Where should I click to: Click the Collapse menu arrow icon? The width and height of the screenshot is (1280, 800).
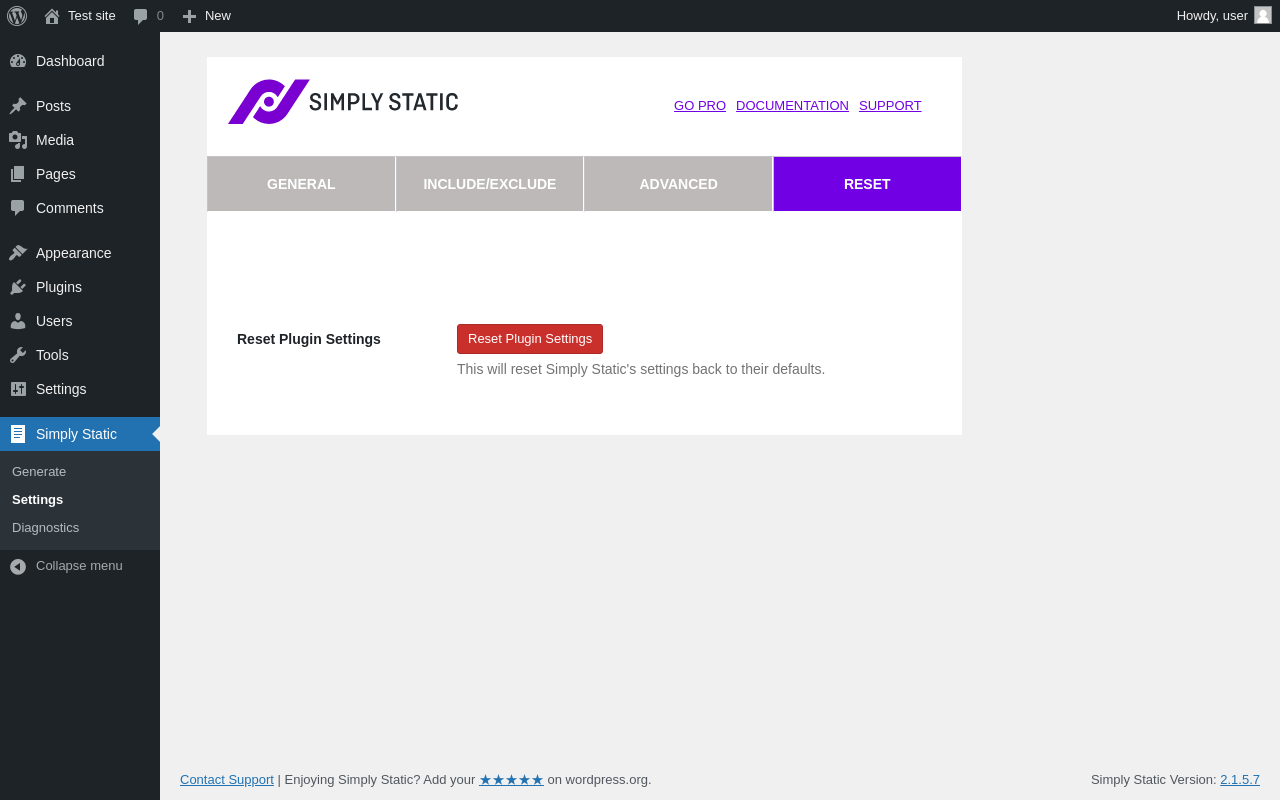click(x=18, y=566)
